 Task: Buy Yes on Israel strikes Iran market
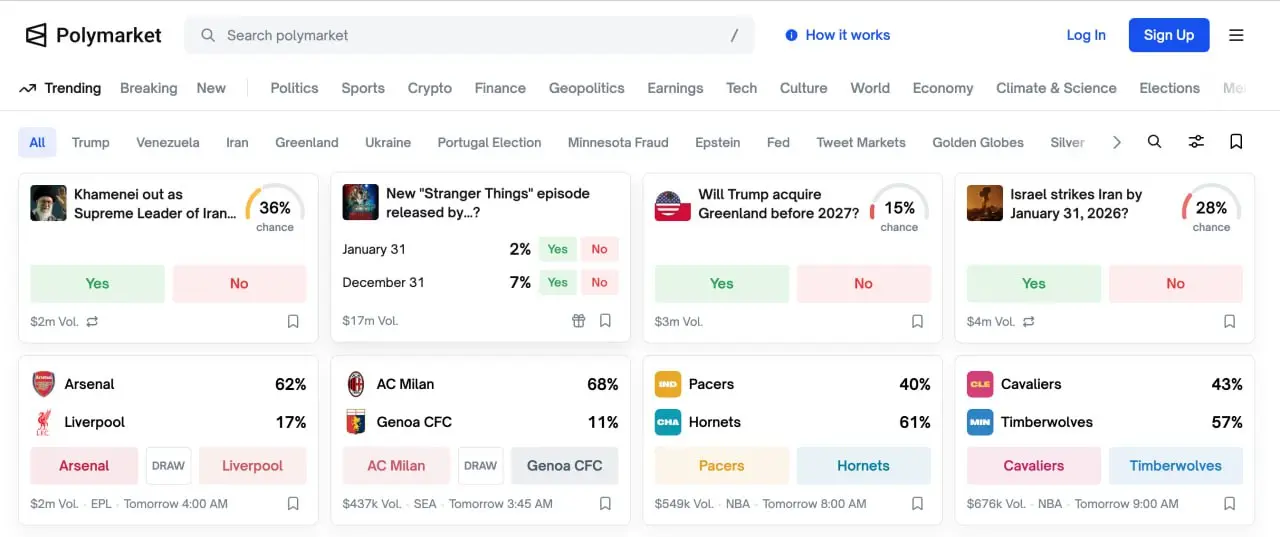(1033, 283)
